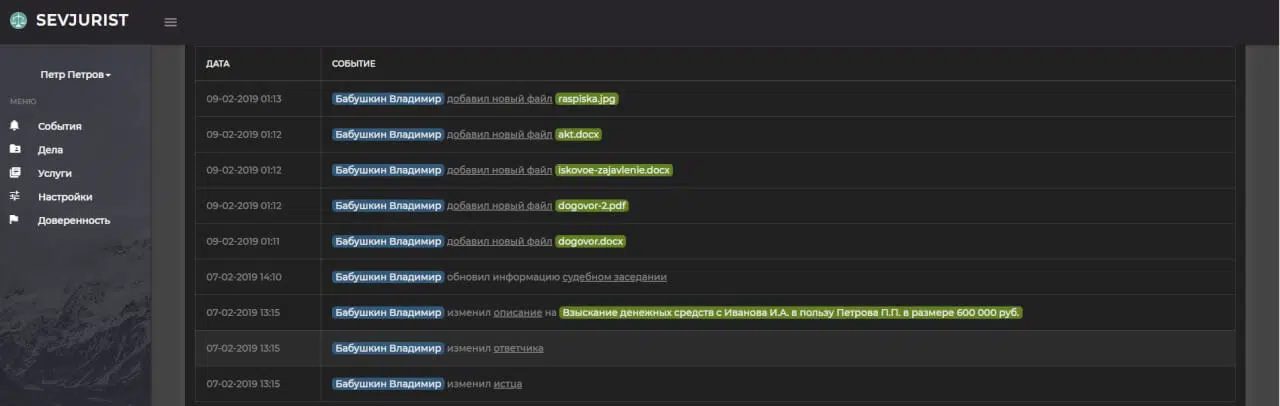The image size is (1280, 406).
Task: Click Бабушкин Владимир tag in dogovor.docx row
Action: (x=388, y=241)
